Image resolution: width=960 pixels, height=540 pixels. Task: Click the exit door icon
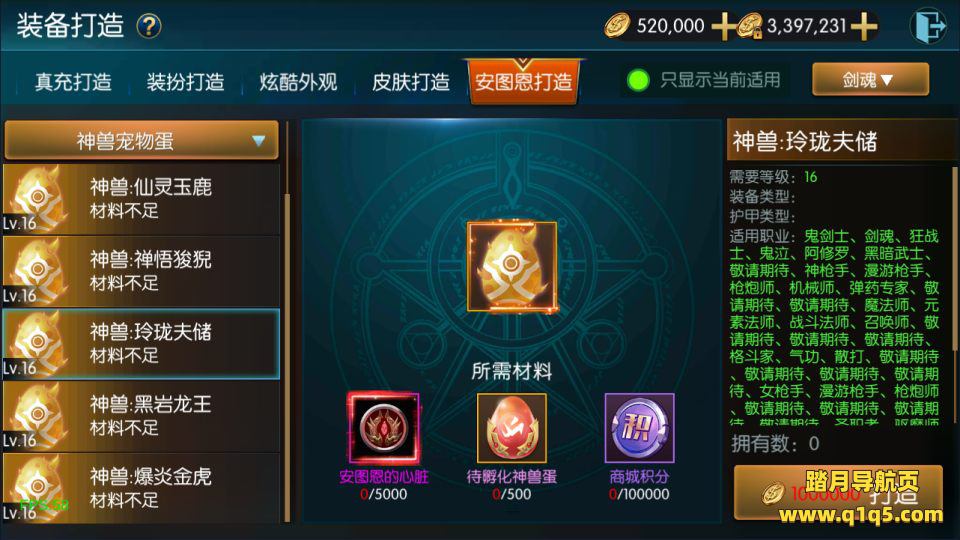pos(928,26)
